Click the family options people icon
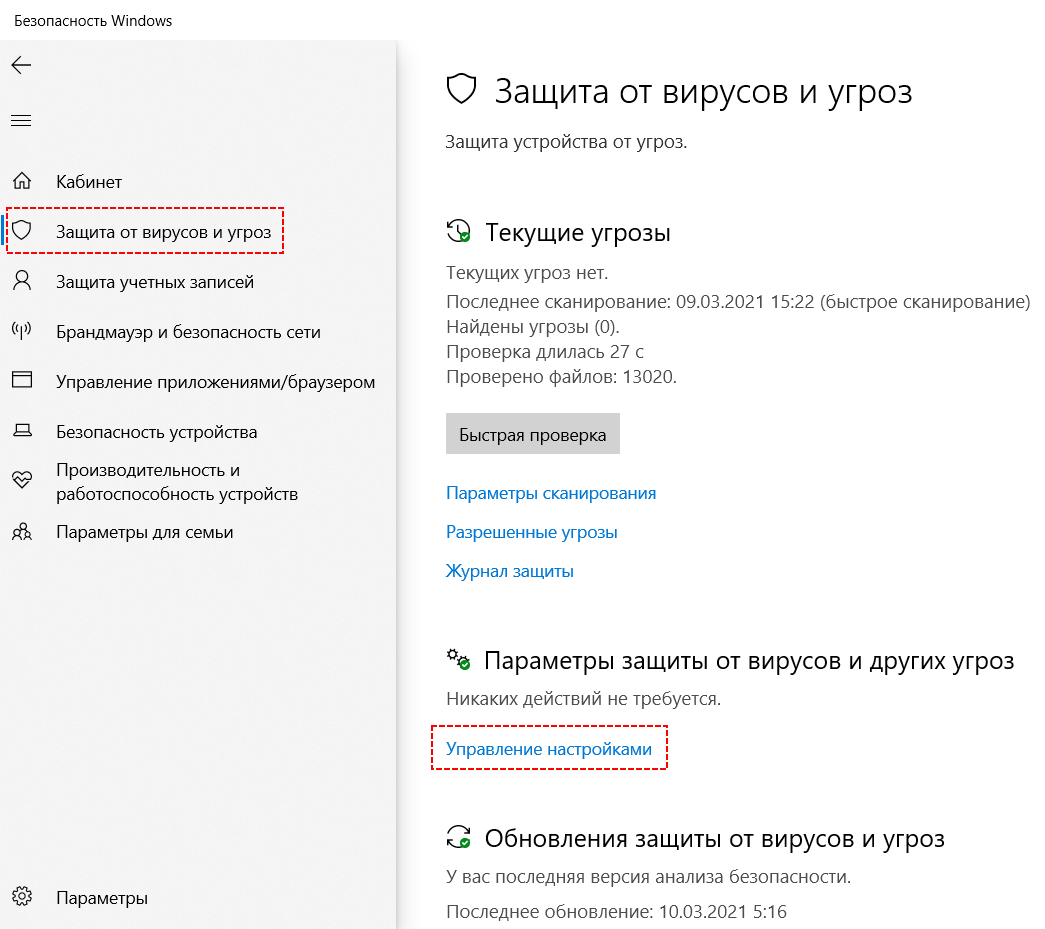Screen dimensions: 1045x929 22,532
